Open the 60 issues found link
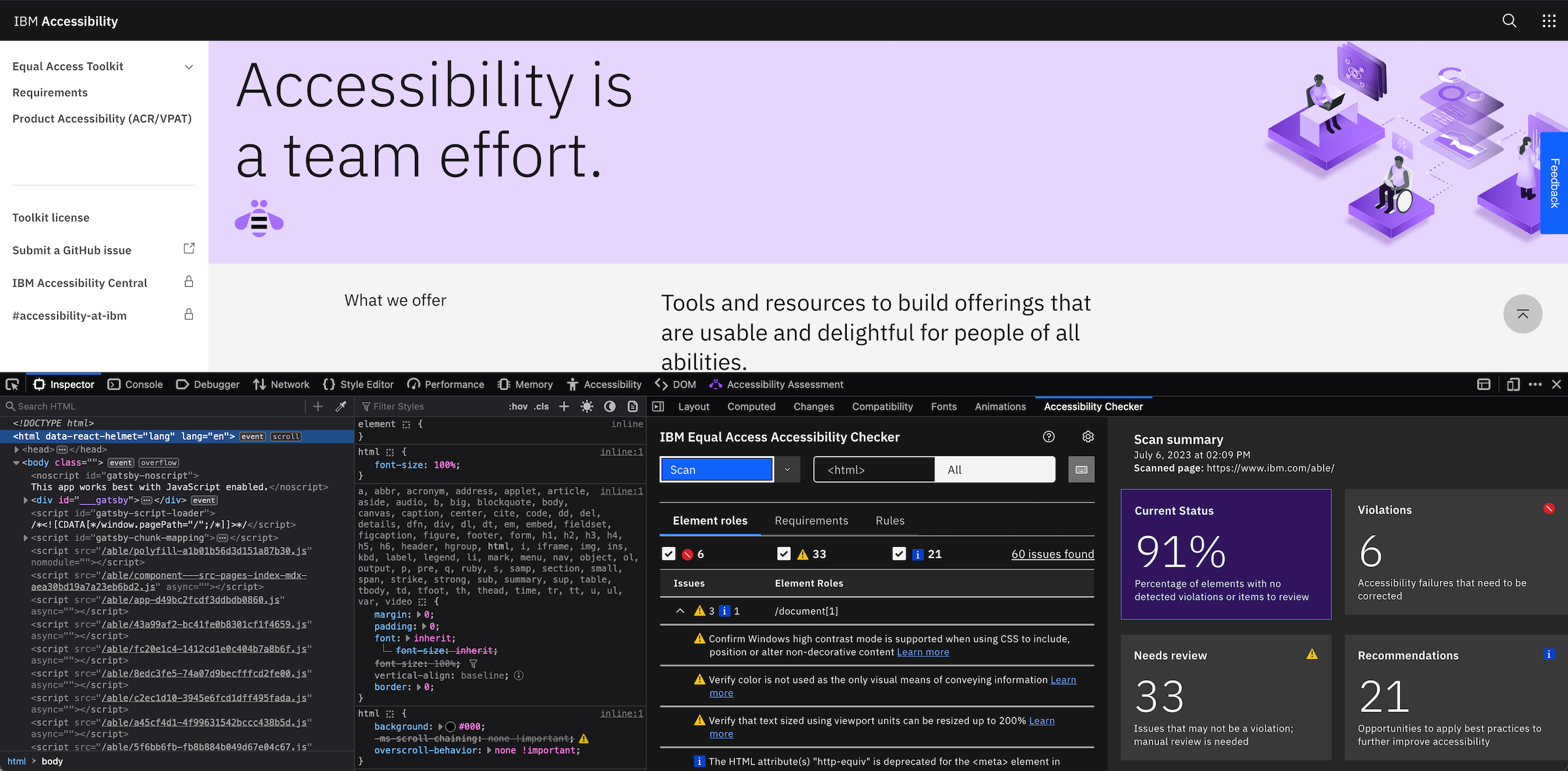The width and height of the screenshot is (1568, 771). [1053, 554]
